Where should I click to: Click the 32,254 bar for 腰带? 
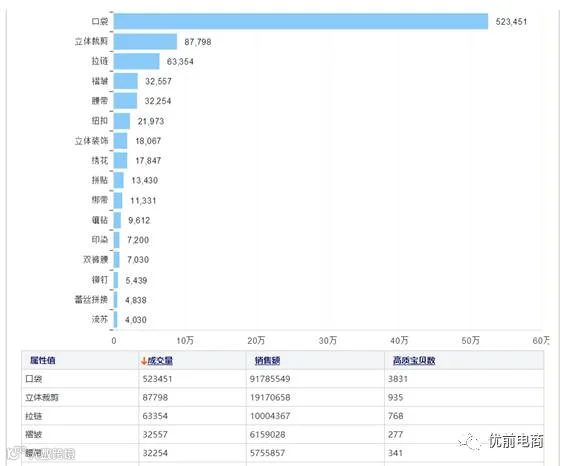125,101
